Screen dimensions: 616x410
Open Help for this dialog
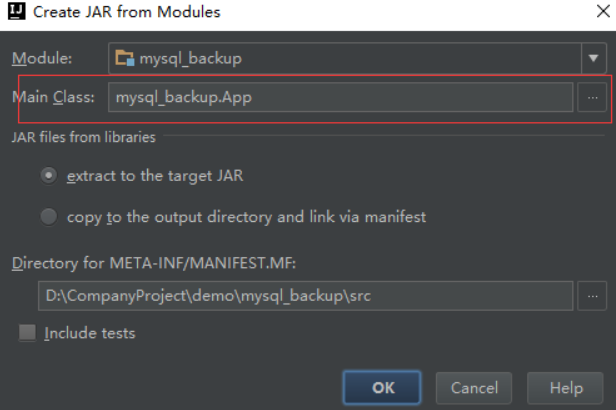566,387
